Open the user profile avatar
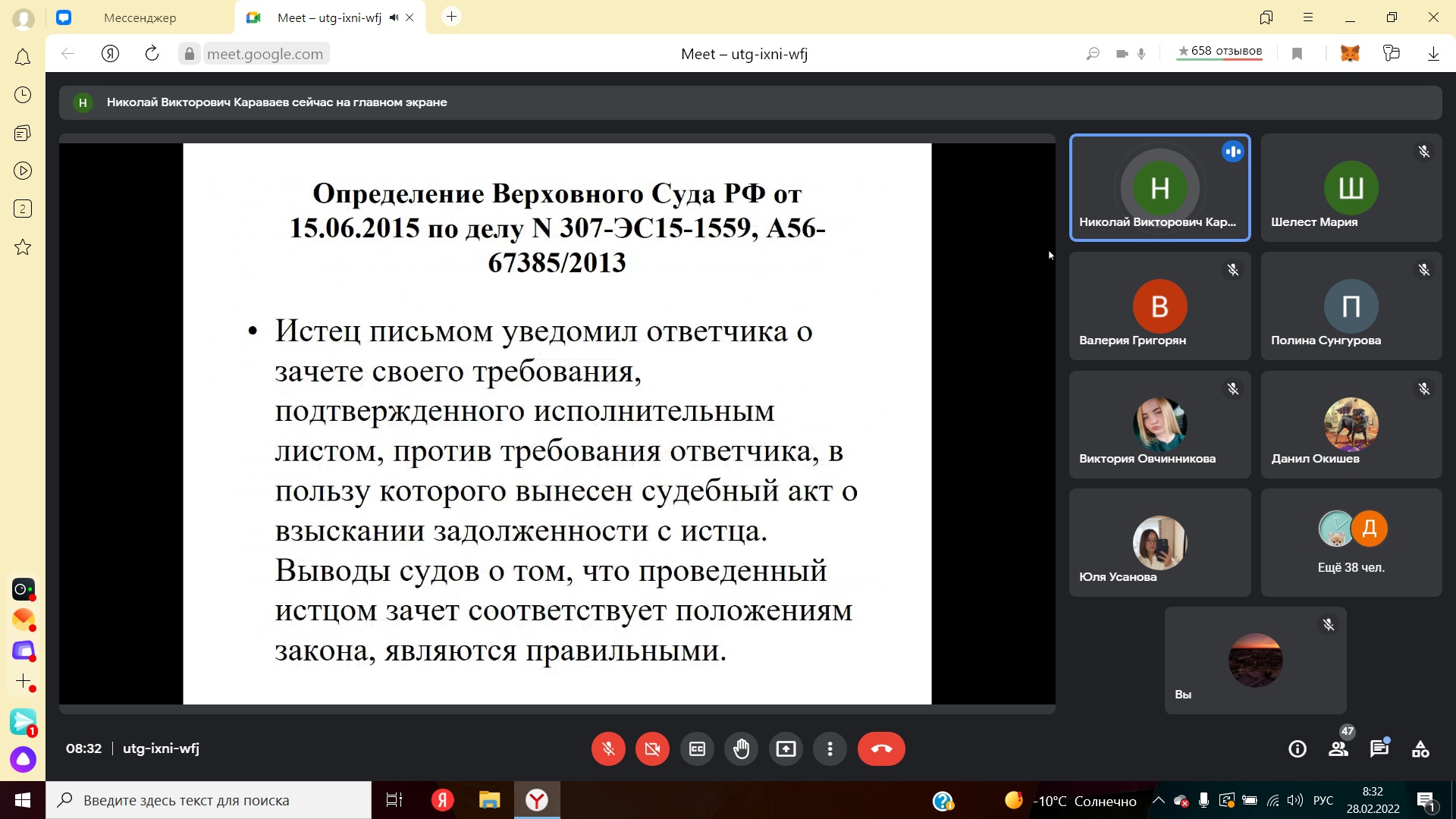This screenshot has height=819, width=1456. (24, 19)
